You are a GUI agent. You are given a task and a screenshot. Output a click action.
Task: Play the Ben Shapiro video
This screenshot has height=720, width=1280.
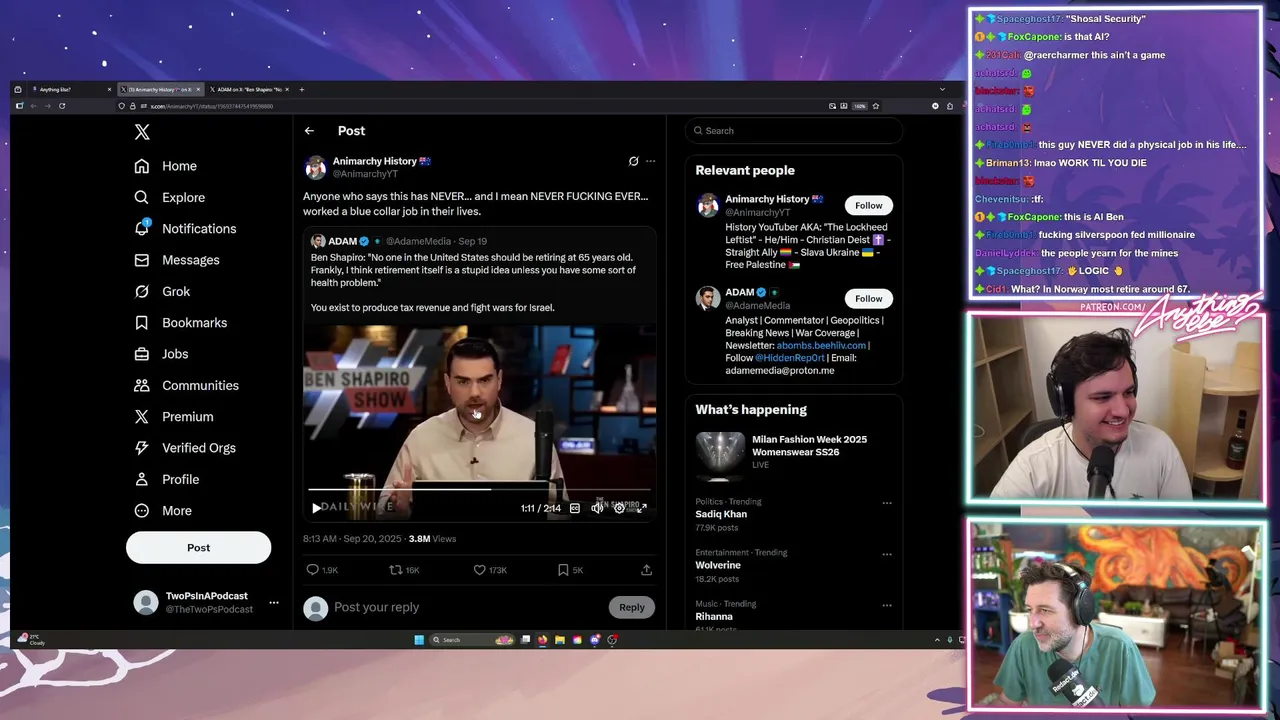pos(317,508)
